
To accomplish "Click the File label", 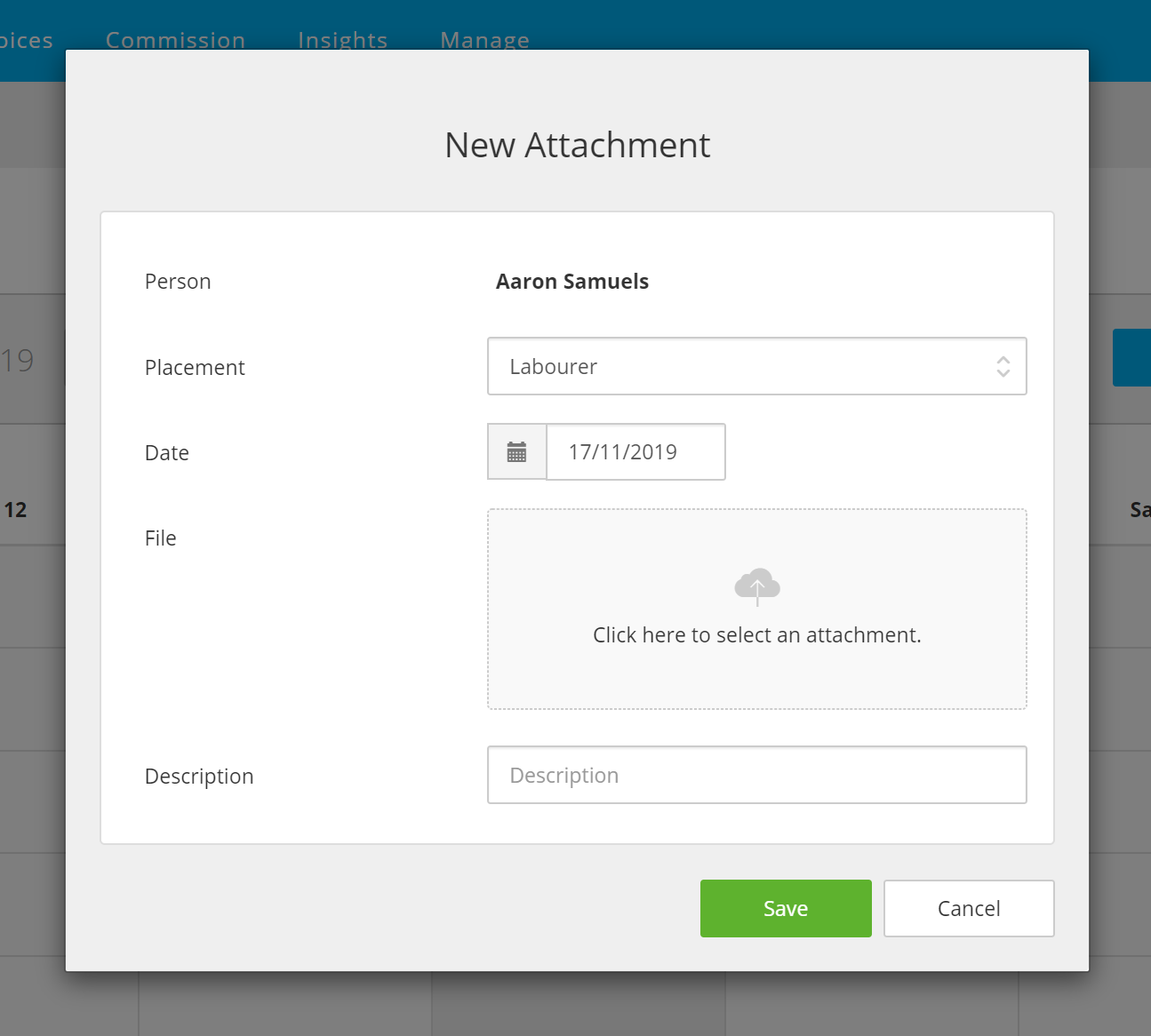I will click(161, 538).
